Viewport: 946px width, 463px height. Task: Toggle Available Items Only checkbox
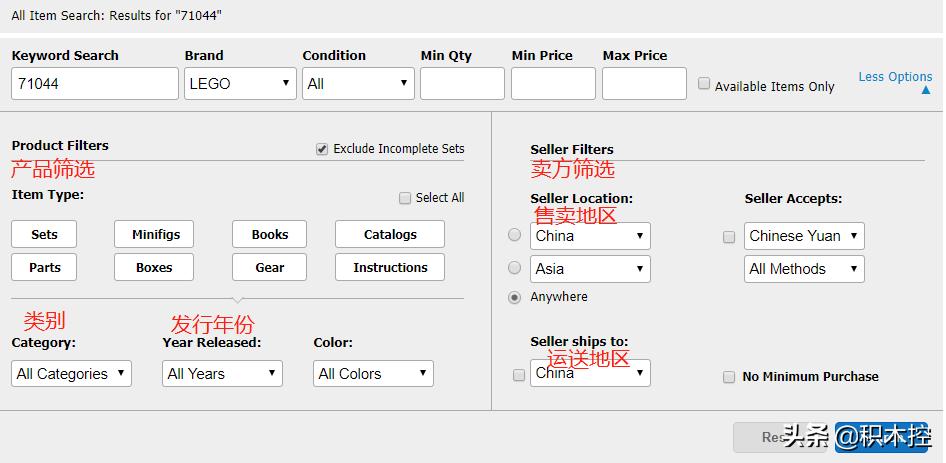[x=704, y=84]
